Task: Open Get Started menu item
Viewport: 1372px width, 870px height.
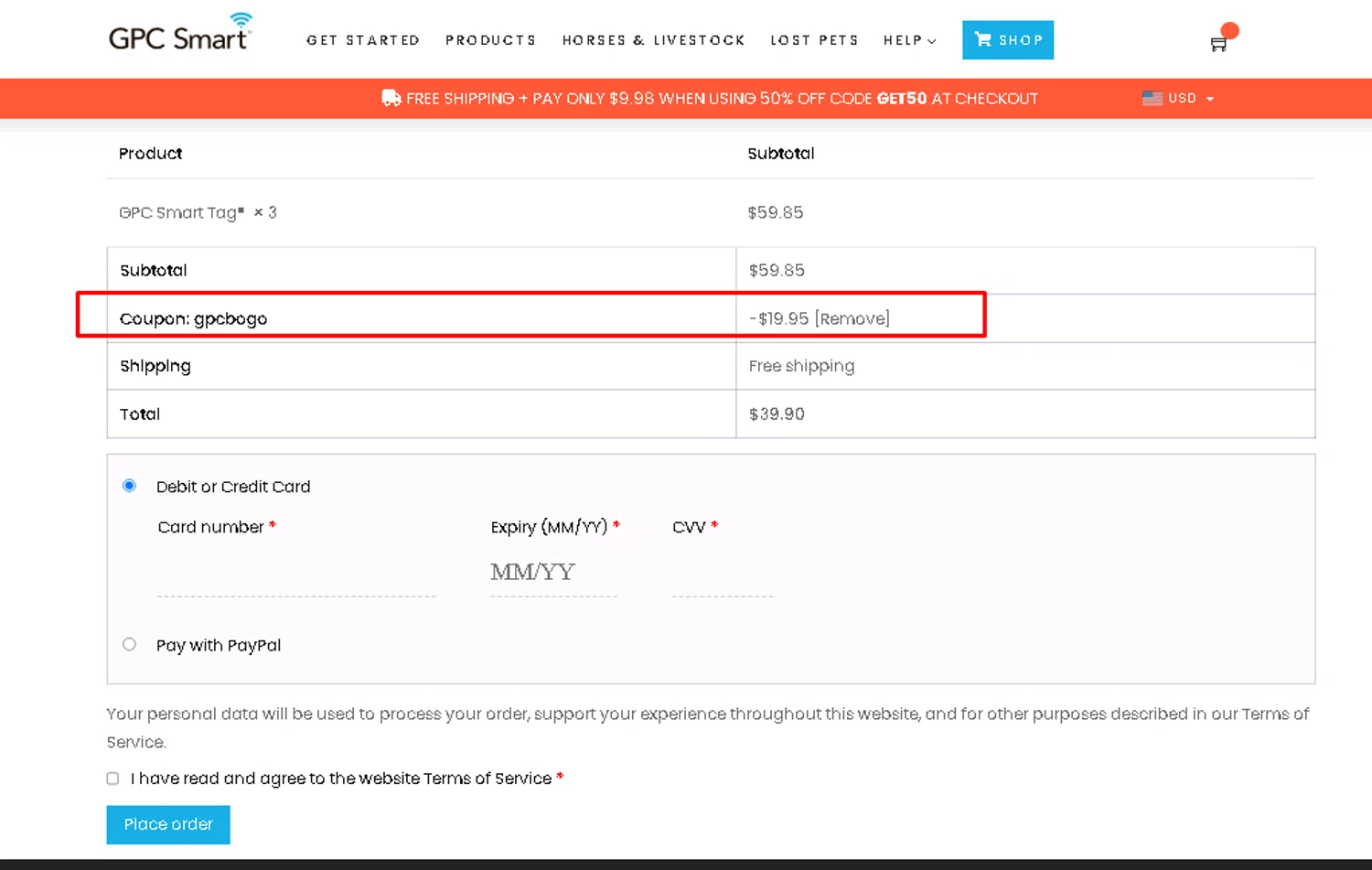Action: tap(363, 40)
